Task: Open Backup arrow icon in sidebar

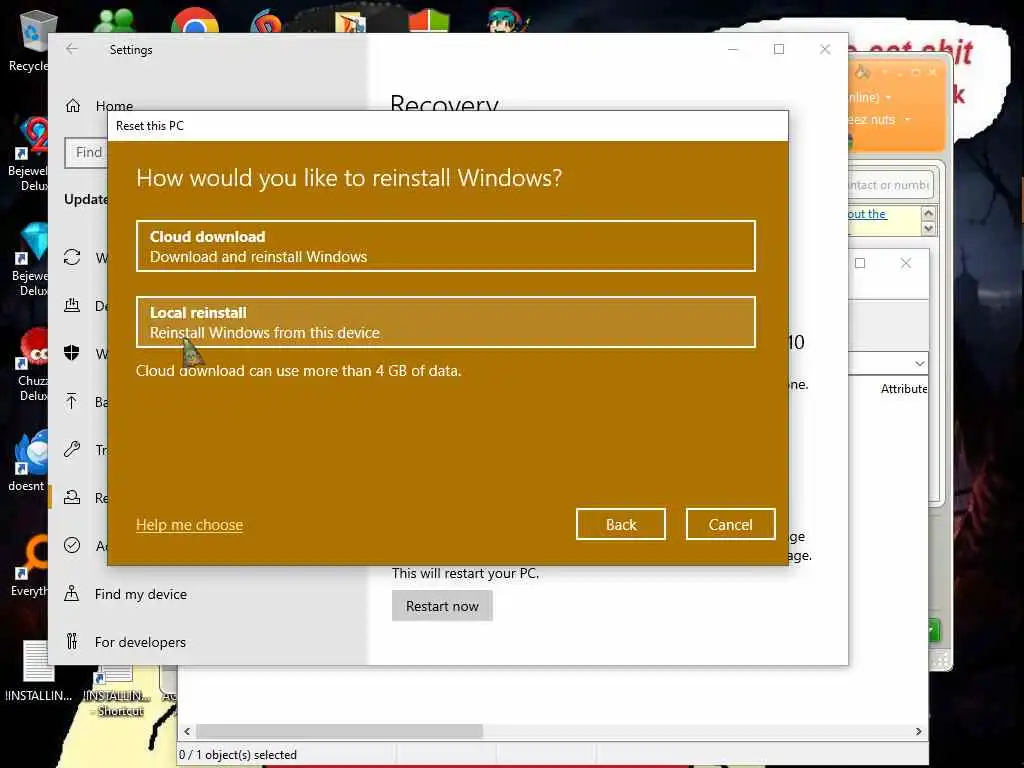Action: [72, 401]
